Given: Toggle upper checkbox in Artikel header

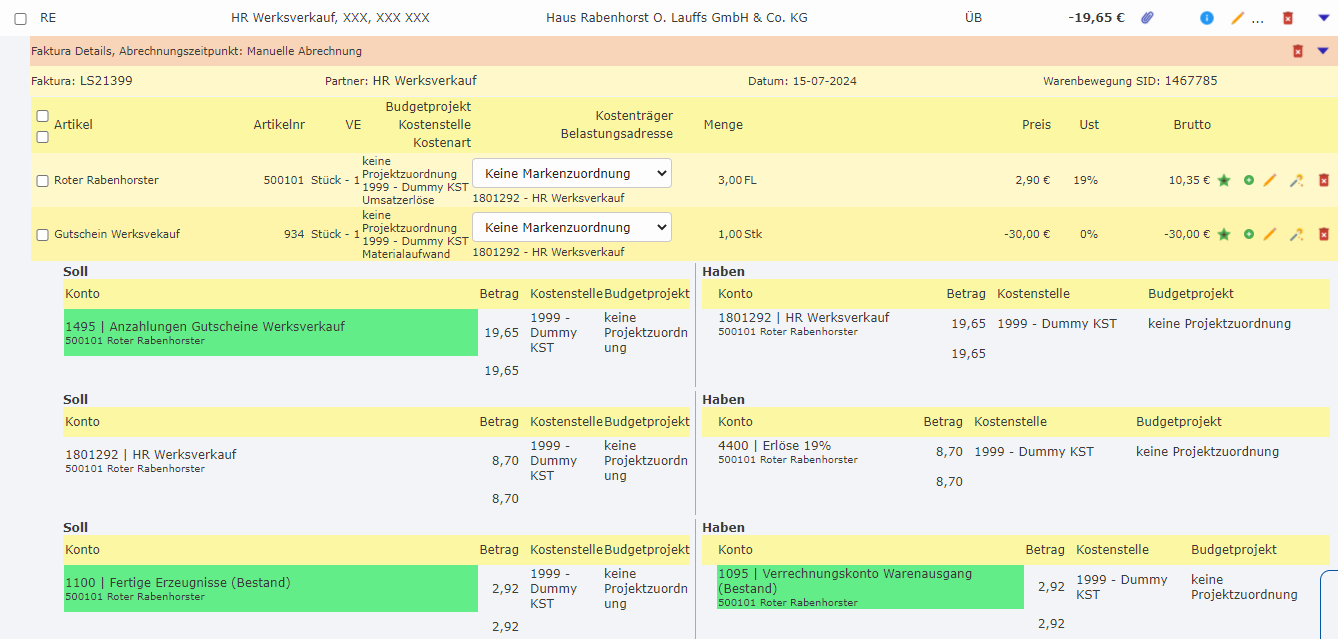Looking at the screenshot, I should tap(42, 116).
